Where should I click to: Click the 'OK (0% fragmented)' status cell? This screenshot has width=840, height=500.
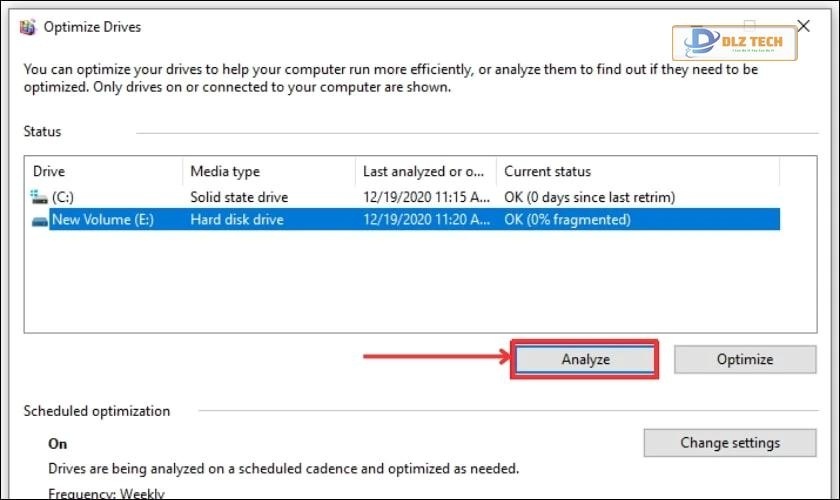[x=567, y=219]
